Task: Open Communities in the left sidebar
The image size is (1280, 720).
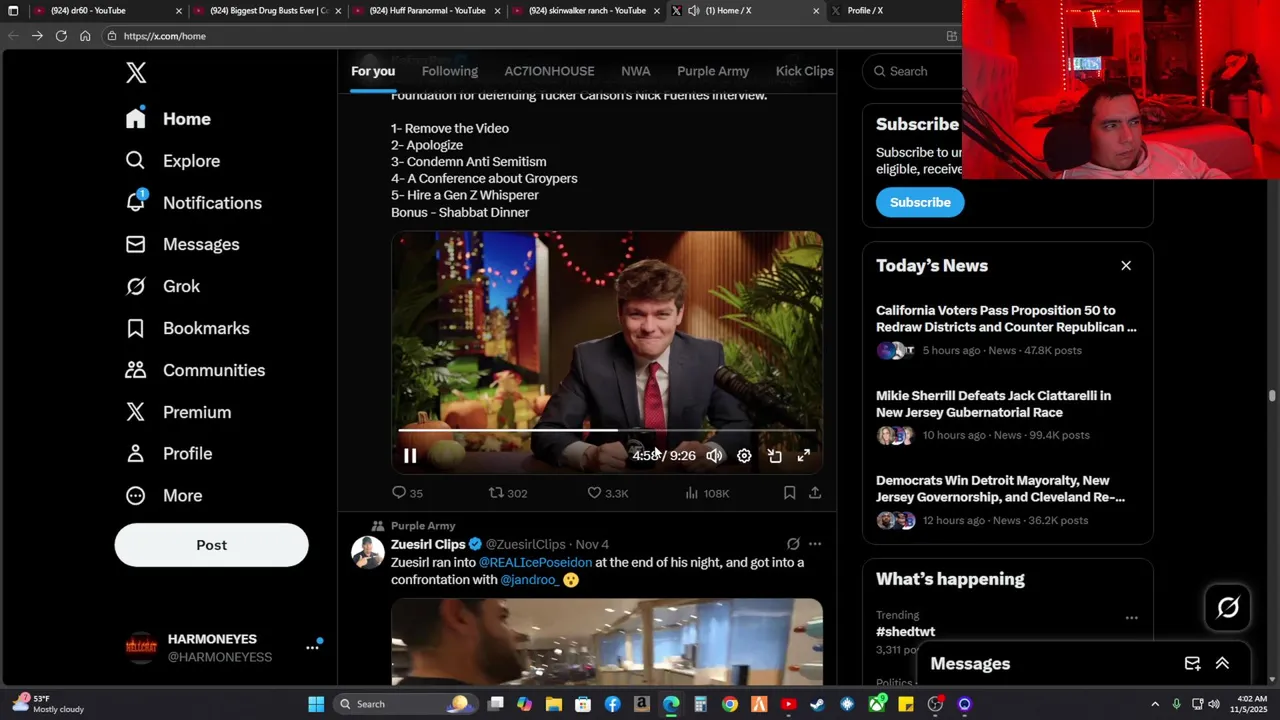Action: (x=195, y=371)
